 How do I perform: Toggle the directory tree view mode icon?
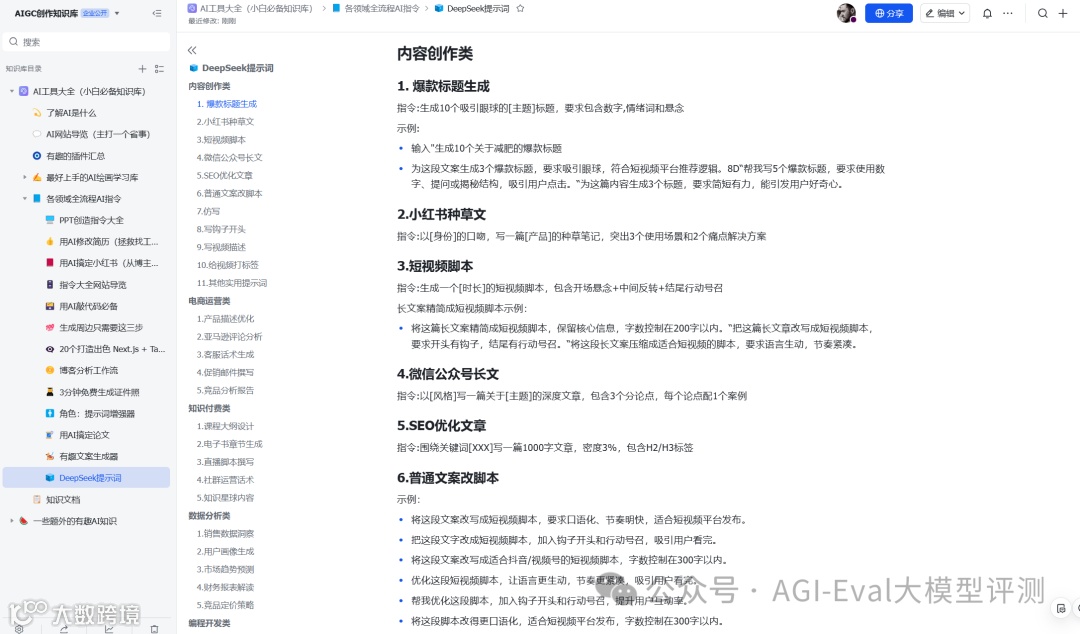point(160,69)
